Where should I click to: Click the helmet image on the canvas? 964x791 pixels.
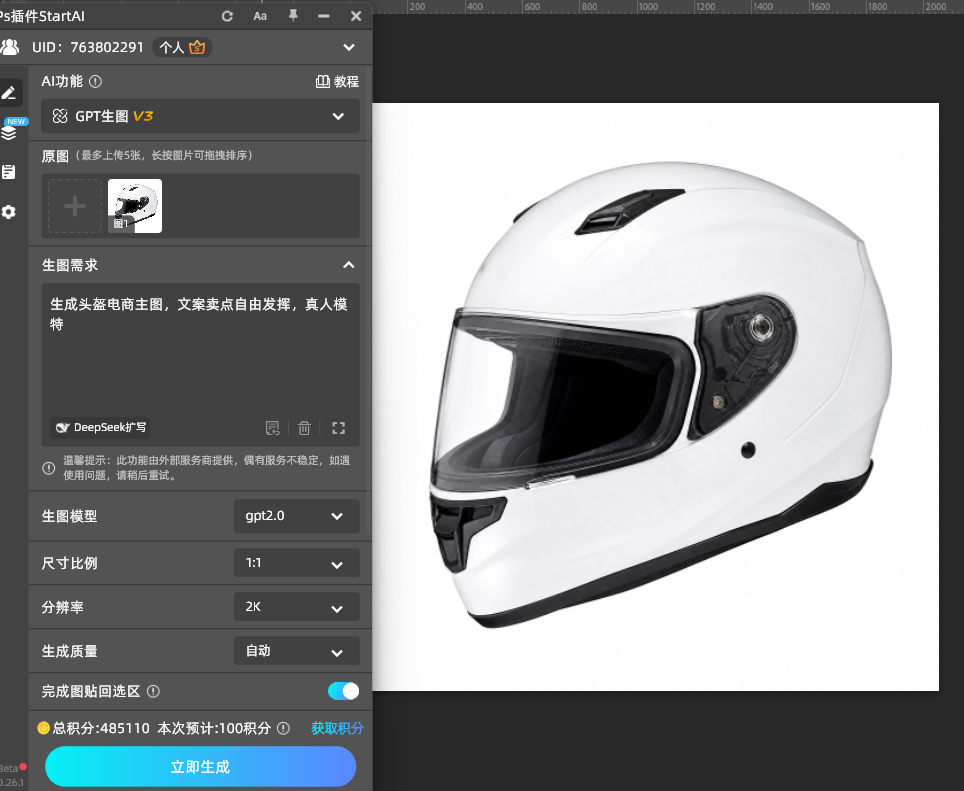660,396
